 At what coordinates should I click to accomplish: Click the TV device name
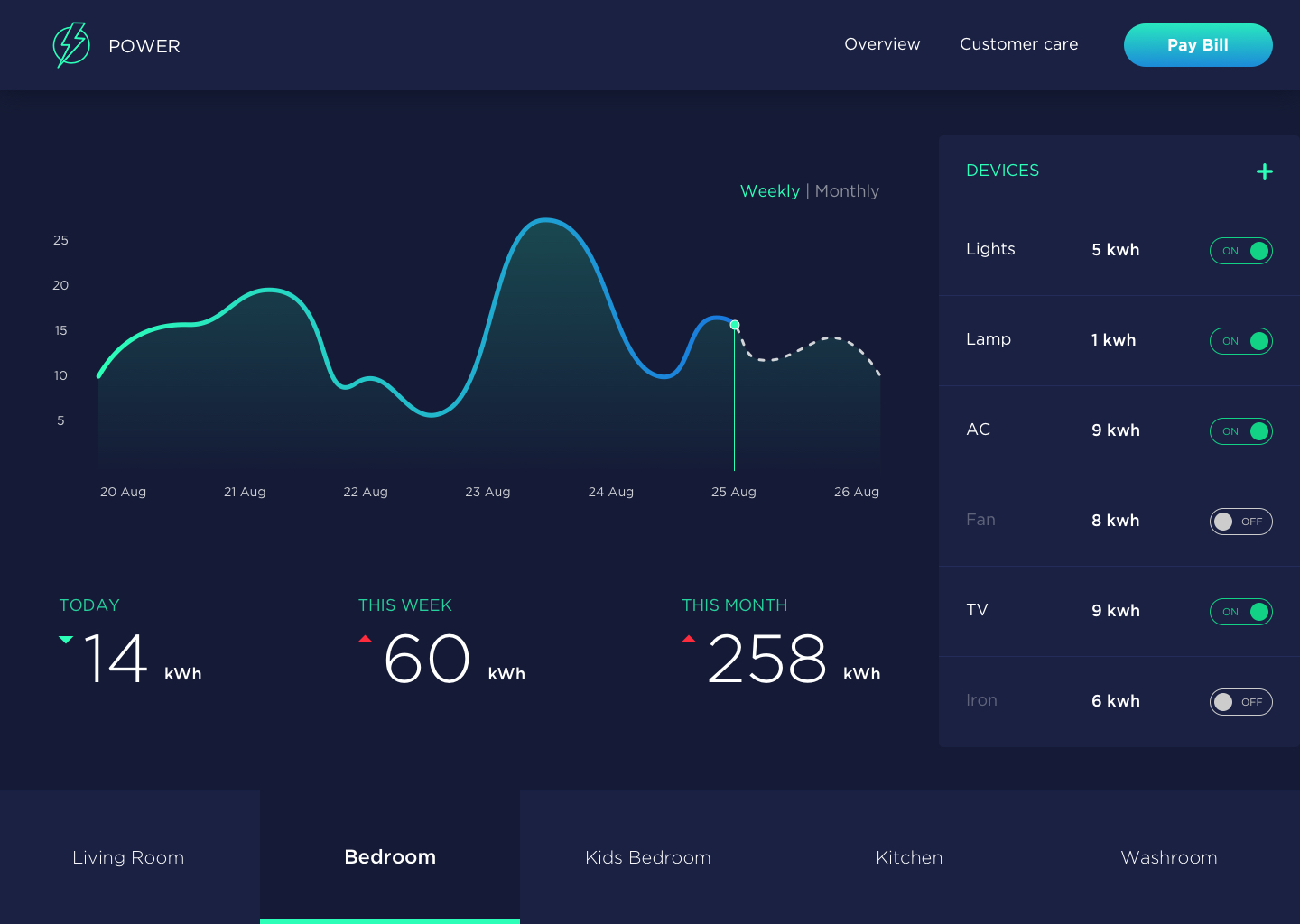(977, 610)
